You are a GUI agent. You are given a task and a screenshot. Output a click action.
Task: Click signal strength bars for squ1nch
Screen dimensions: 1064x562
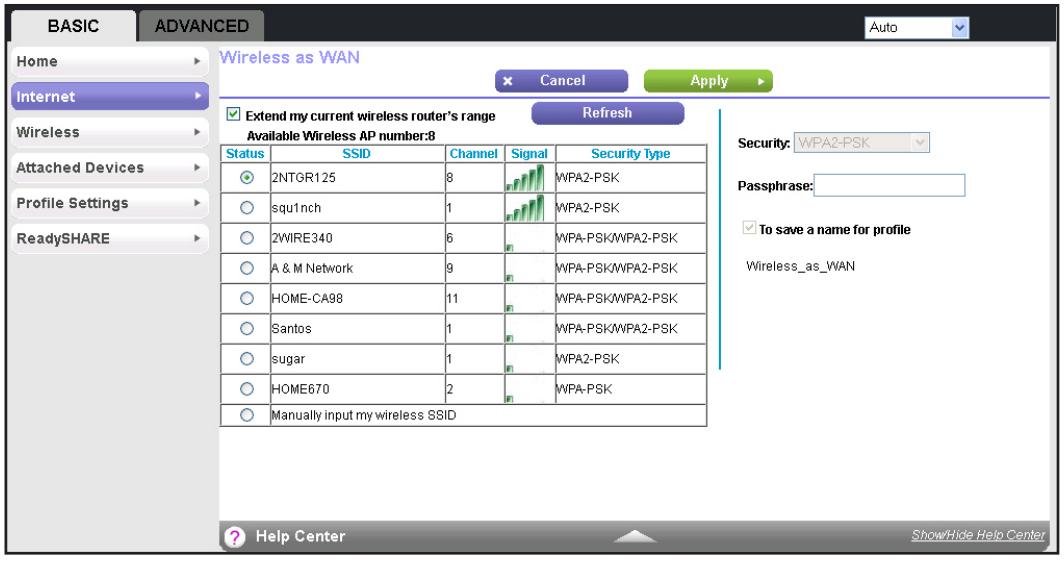(x=525, y=208)
